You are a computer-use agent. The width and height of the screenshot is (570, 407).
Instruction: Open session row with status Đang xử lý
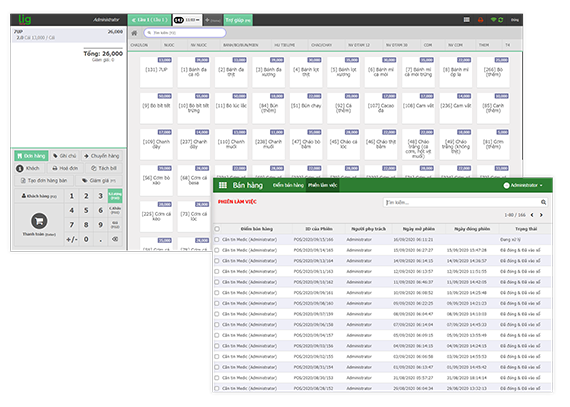click(382, 240)
